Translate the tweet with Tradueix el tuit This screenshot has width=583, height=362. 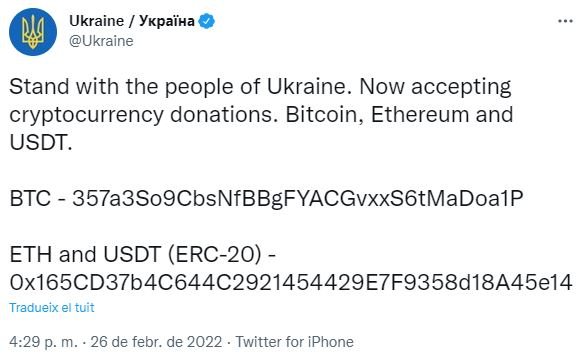[52, 307]
